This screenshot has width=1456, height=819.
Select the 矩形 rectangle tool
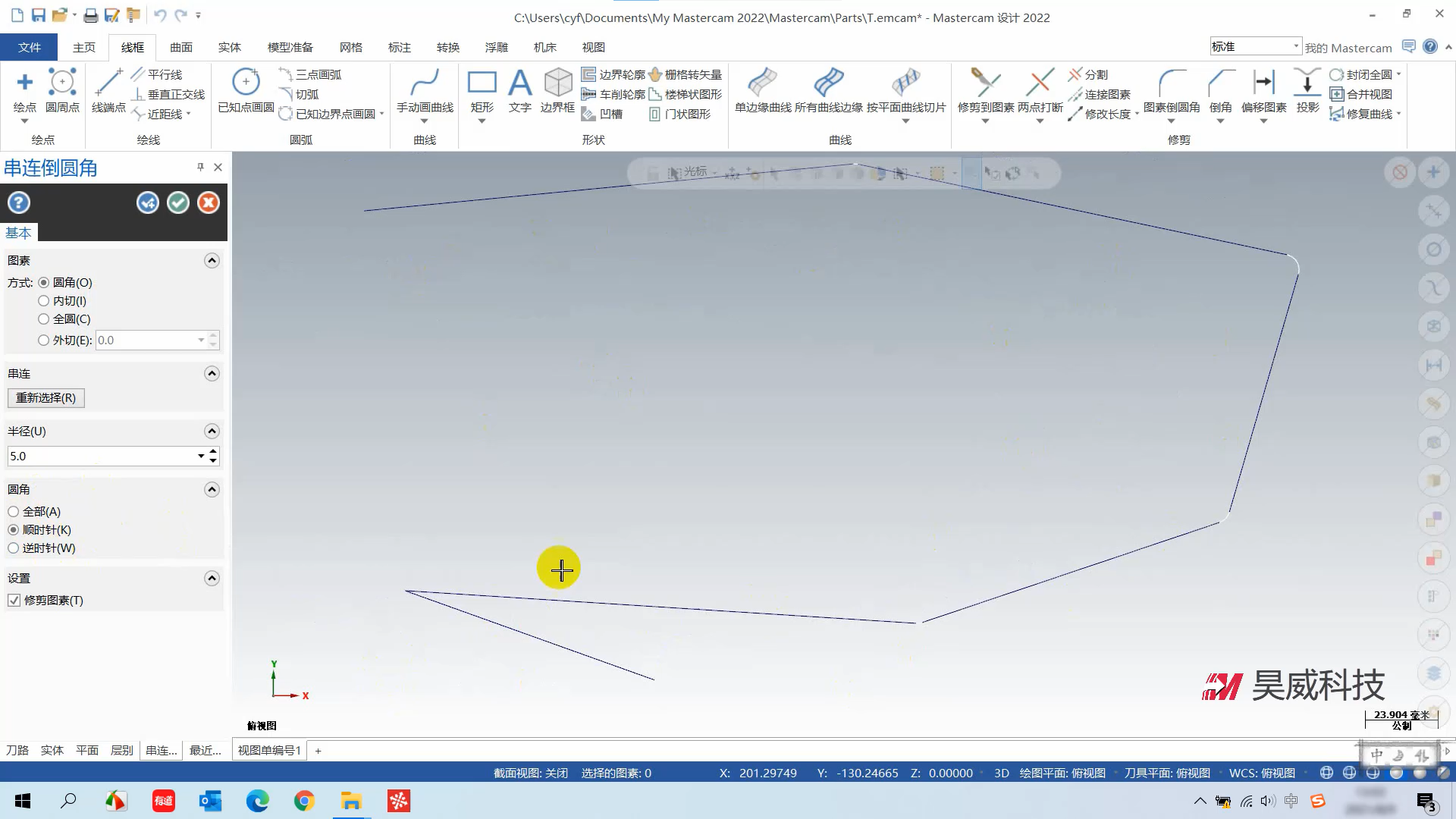point(482,89)
